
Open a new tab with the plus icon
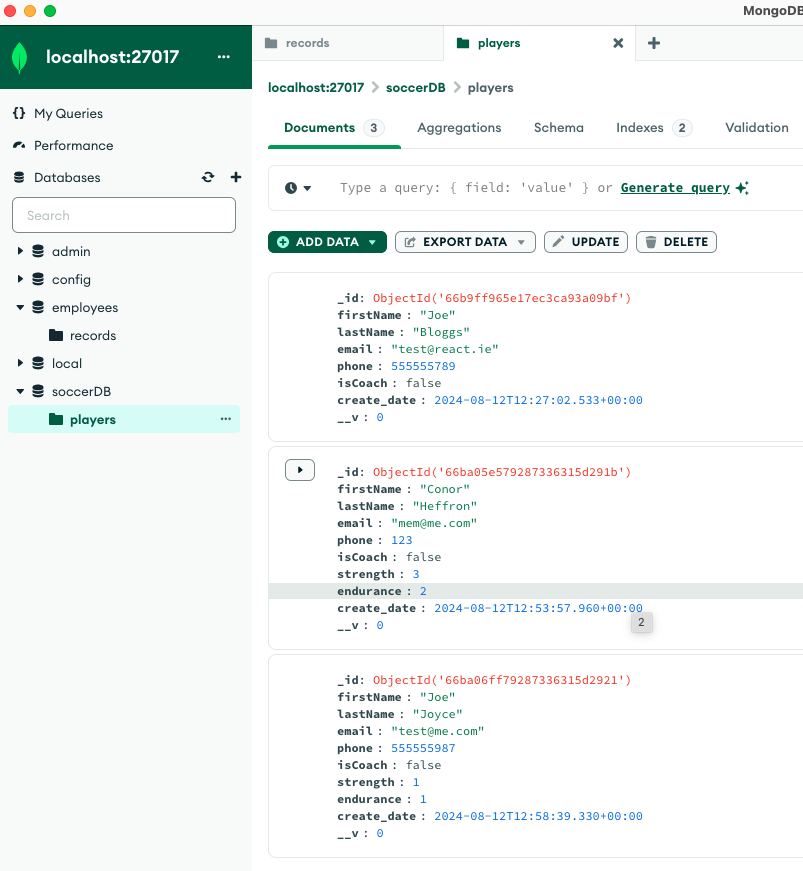[654, 43]
